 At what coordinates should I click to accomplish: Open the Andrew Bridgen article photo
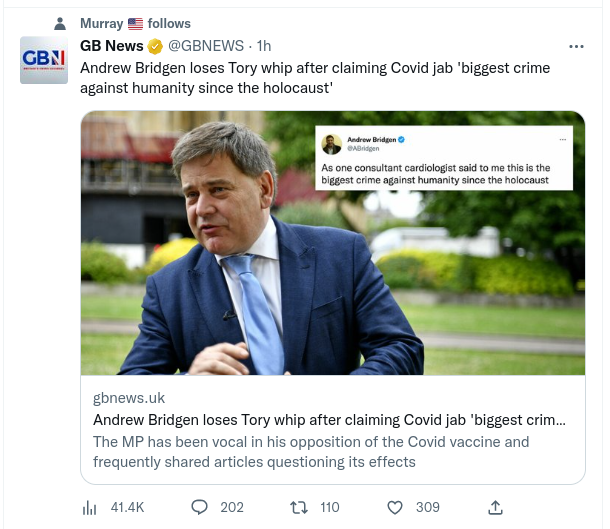(x=200, y=250)
